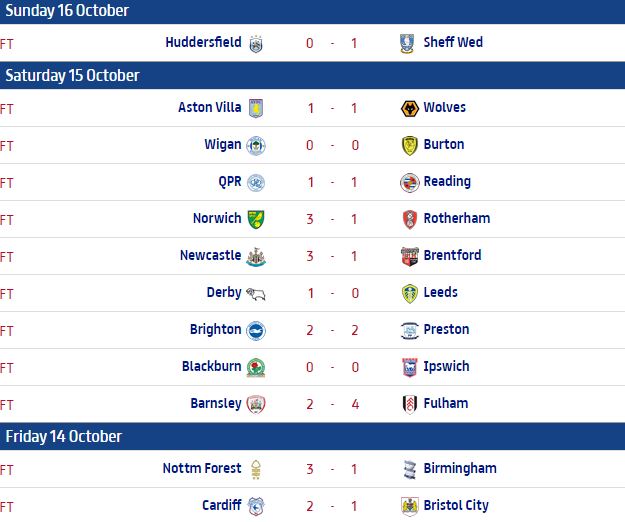
Task: Click the Wolves club crest
Action: [407, 108]
